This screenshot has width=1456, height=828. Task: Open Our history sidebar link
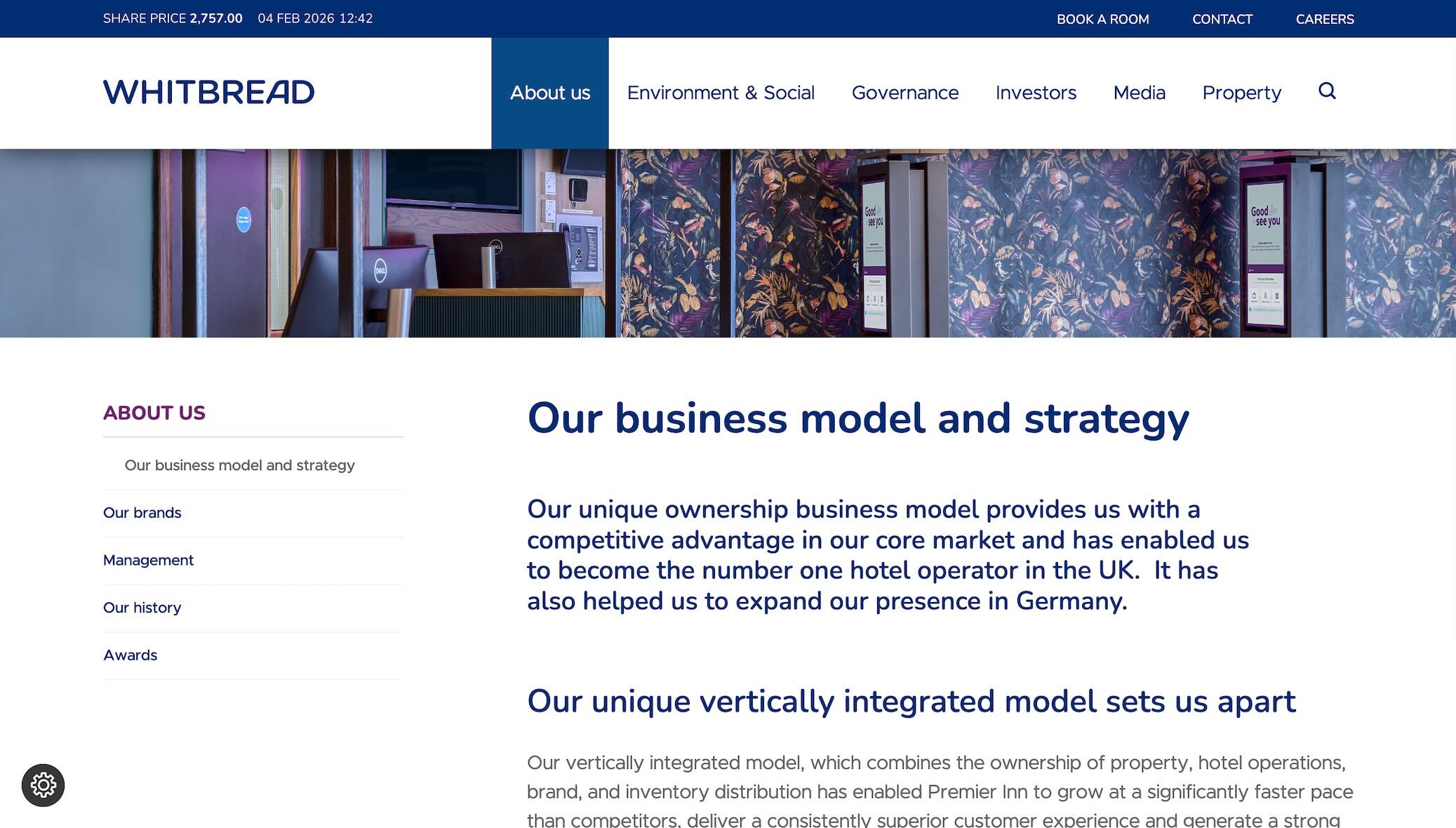tap(142, 608)
